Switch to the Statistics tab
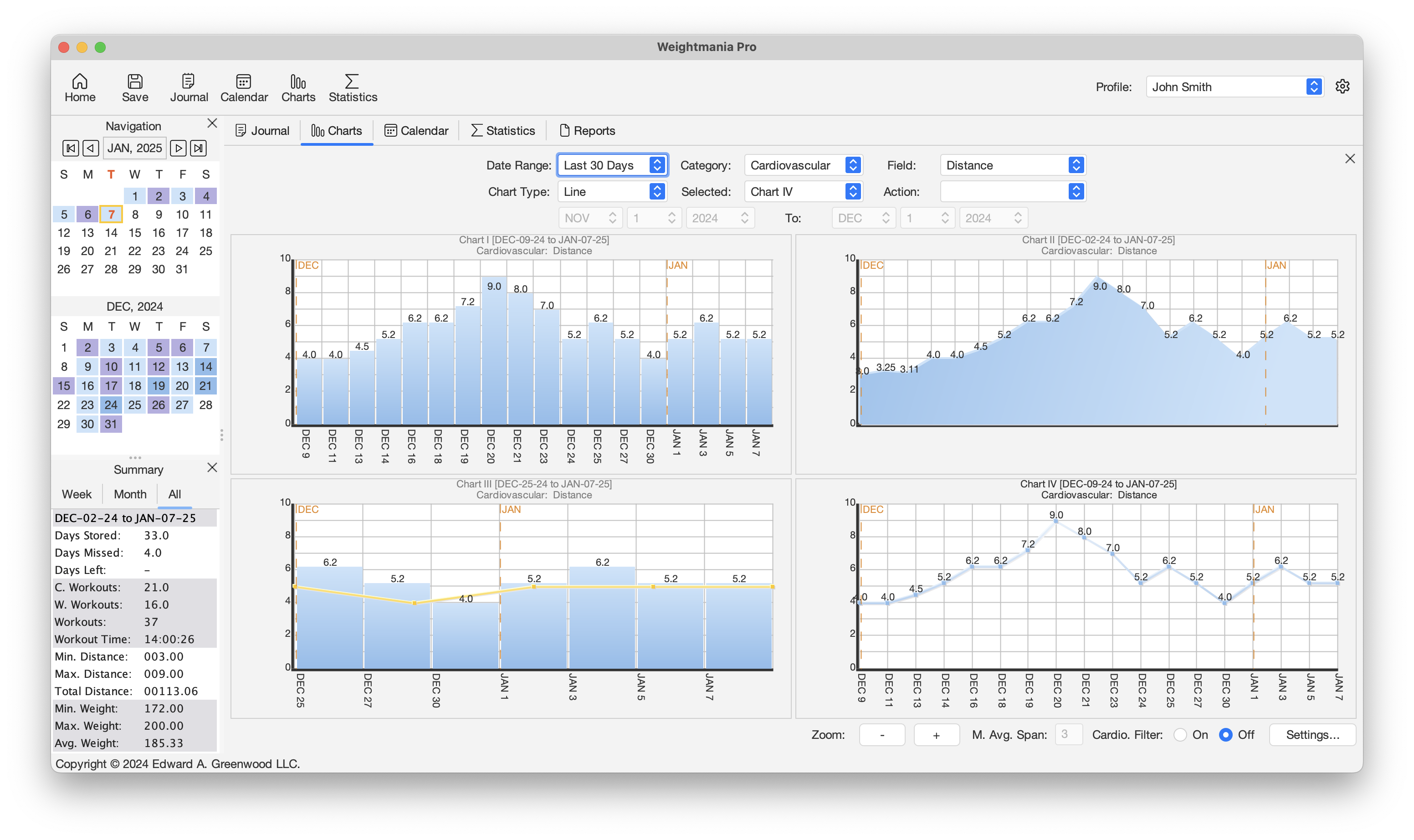The image size is (1414, 840). (x=502, y=131)
